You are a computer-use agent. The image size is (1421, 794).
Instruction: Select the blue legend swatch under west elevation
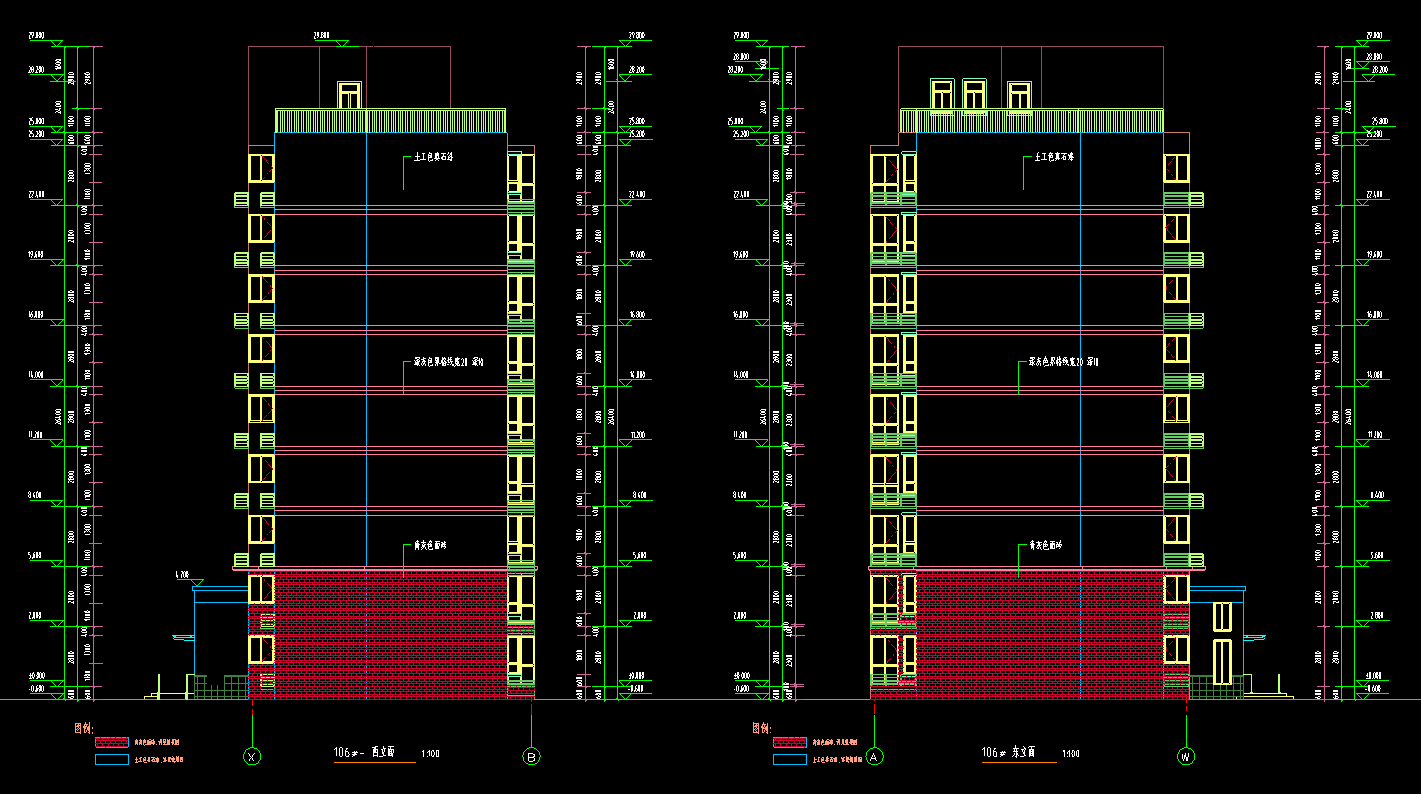[113, 760]
